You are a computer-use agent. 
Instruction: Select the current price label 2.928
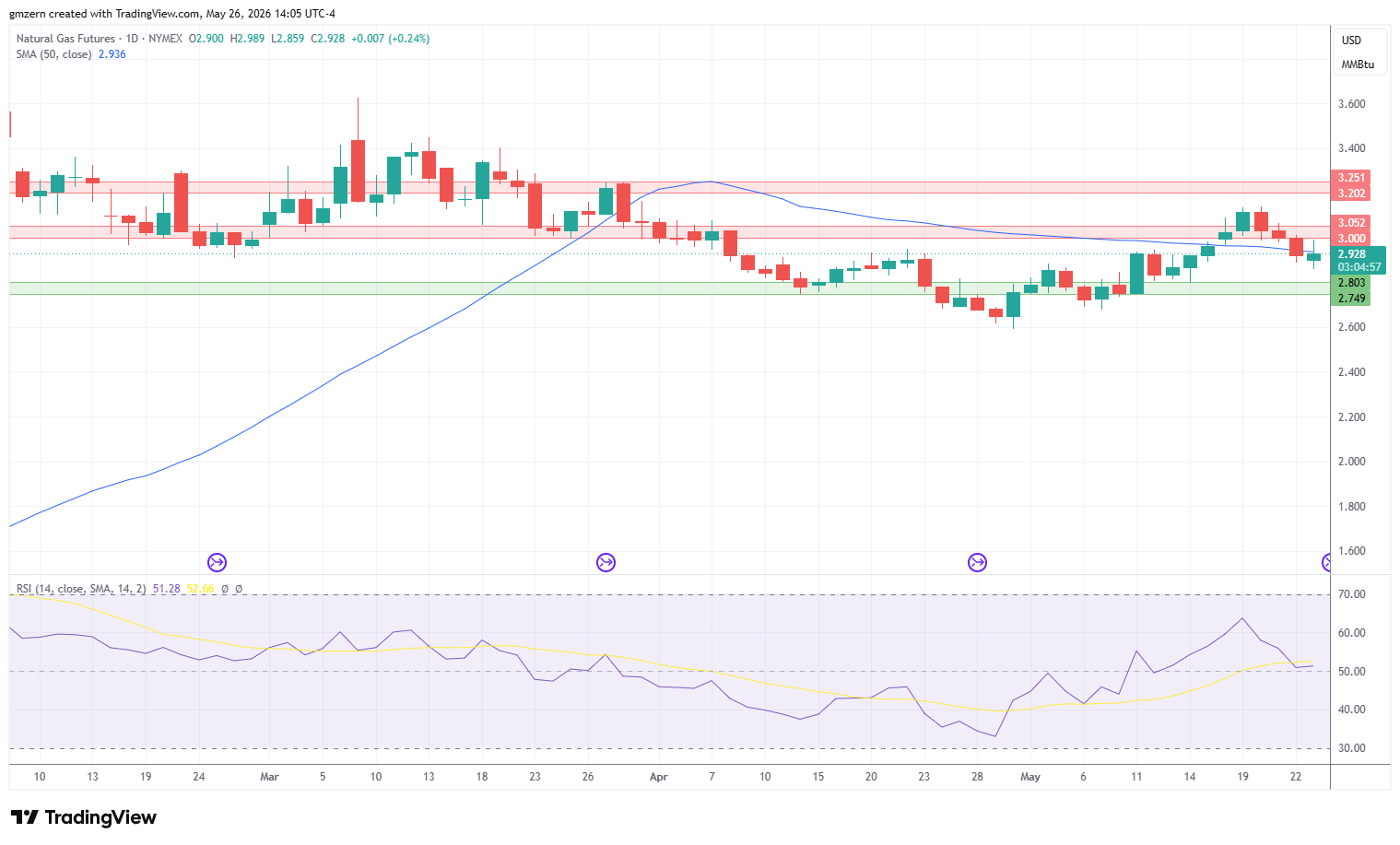click(1352, 254)
